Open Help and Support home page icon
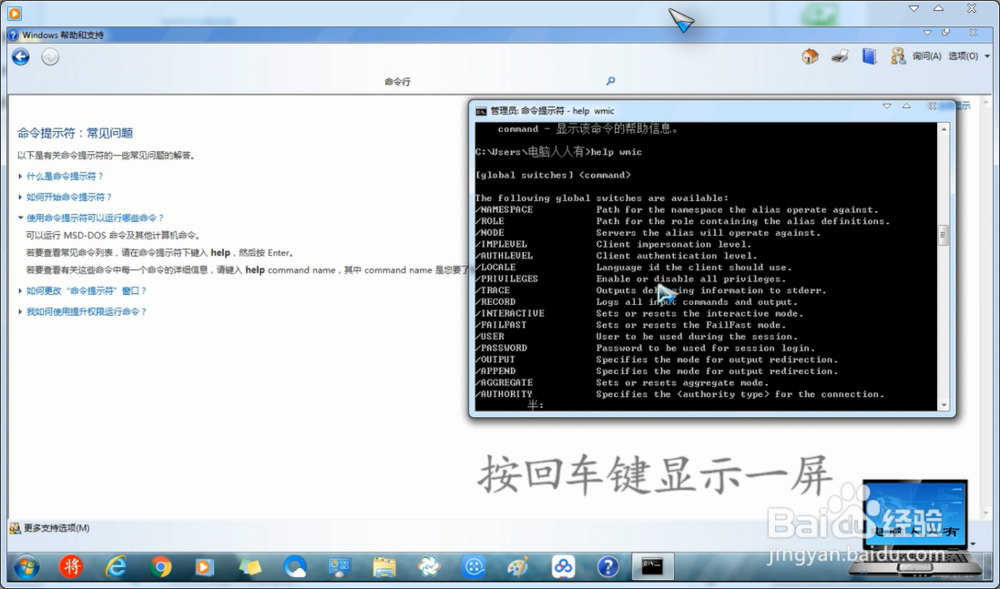Image resolution: width=1000 pixels, height=589 pixels. [x=810, y=56]
